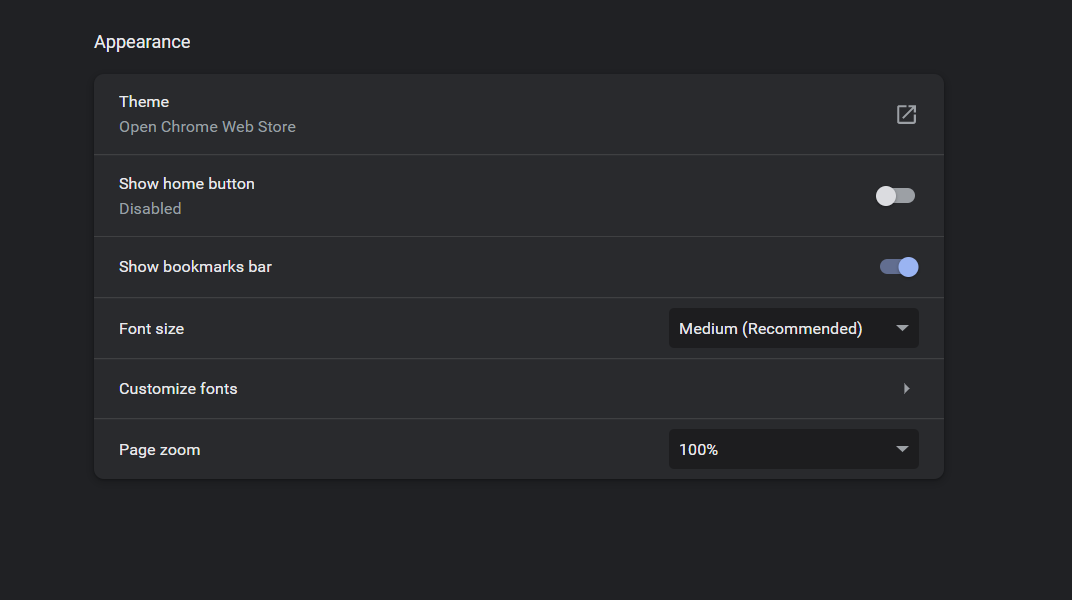Screen dimensions: 1072x600
Task: Turn off Show bookmarks bar toggle
Action: pyautogui.click(x=898, y=267)
